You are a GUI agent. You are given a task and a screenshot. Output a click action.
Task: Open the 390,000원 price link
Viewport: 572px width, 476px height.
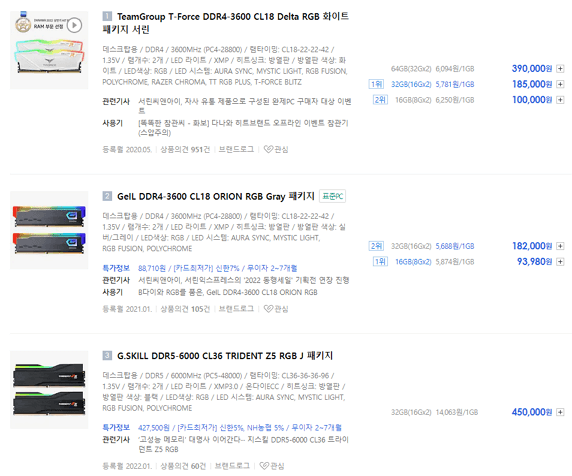532,69
